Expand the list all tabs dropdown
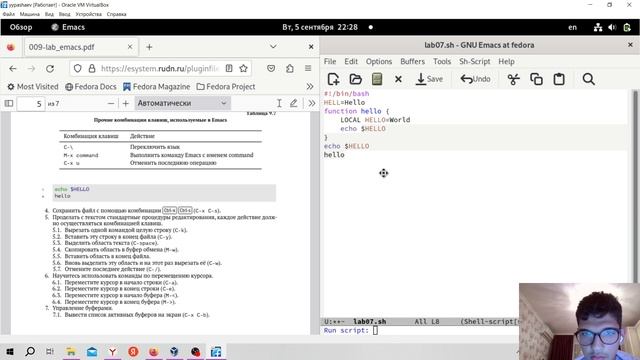Image resolution: width=640 pixels, height=360 pixels. pyautogui.click(x=273, y=47)
